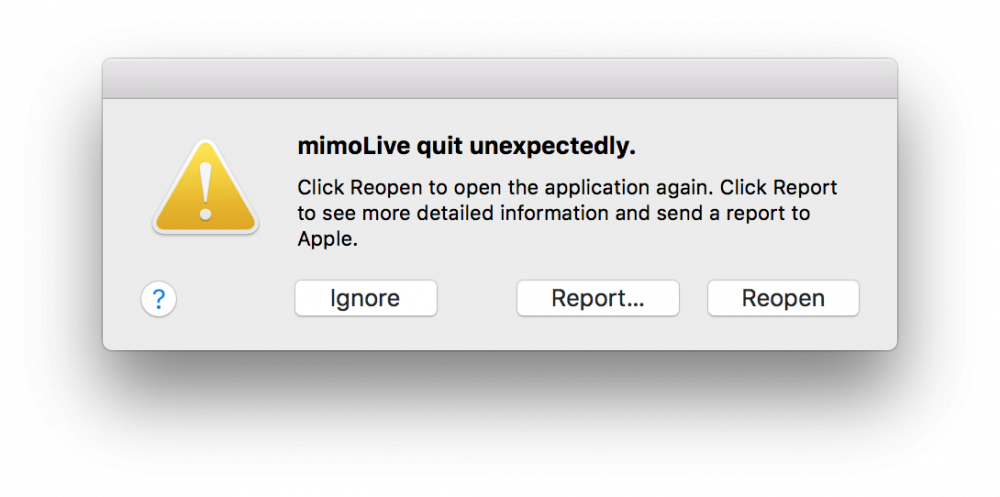Dismiss the crash dialog with Ignore

[x=365, y=298]
